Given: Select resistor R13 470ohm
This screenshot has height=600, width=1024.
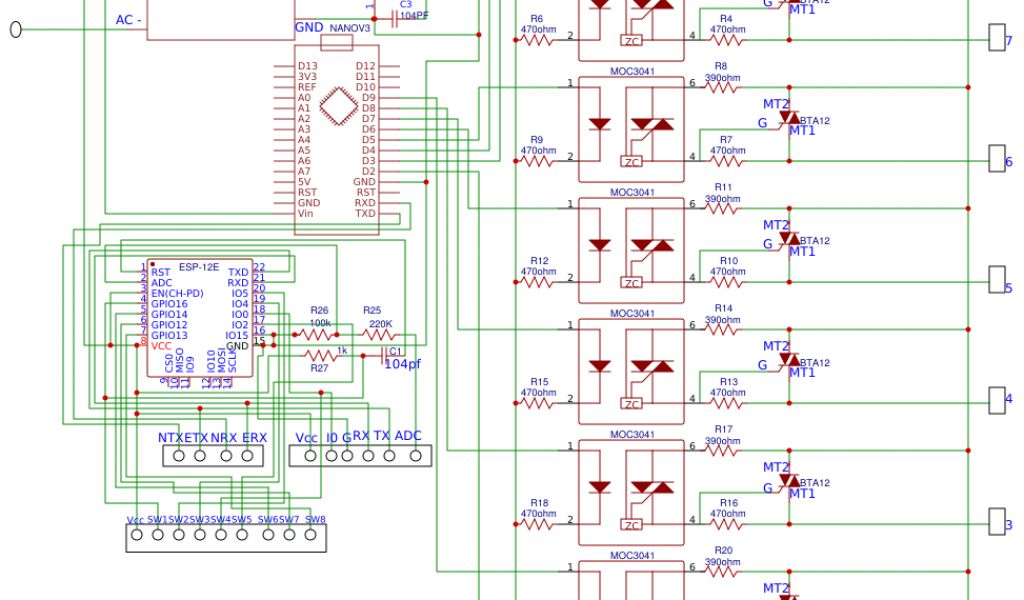Looking at the screenshot, I should point(727,402).
